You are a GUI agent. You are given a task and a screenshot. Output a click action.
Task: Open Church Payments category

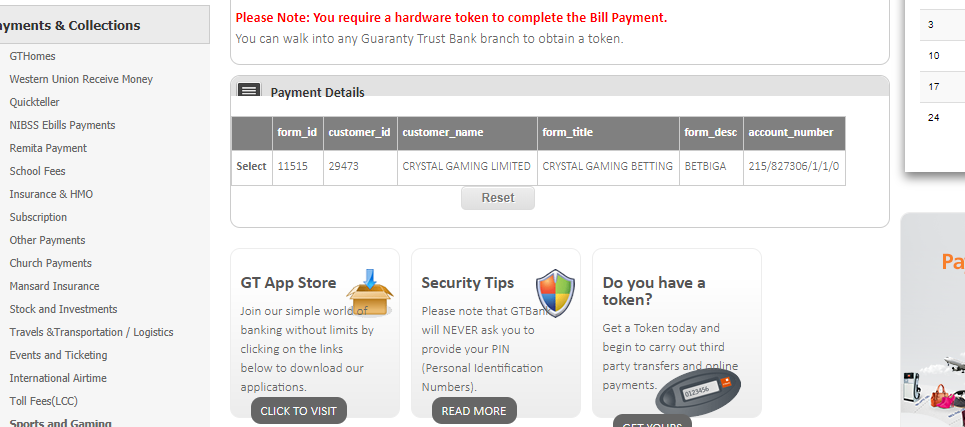50,263
